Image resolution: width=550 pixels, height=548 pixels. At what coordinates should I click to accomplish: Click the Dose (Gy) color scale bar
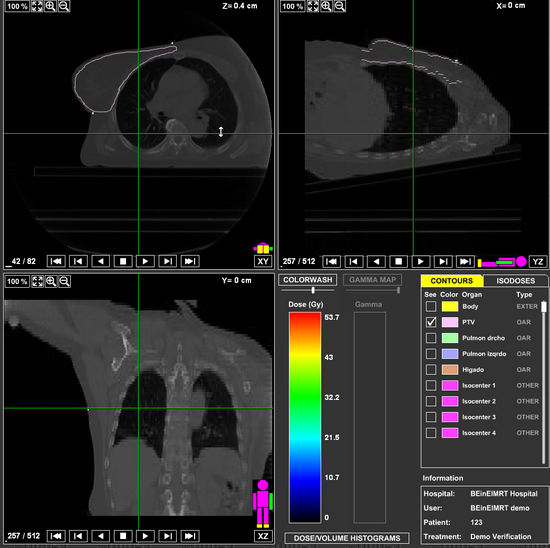click(x=305, y=417)
